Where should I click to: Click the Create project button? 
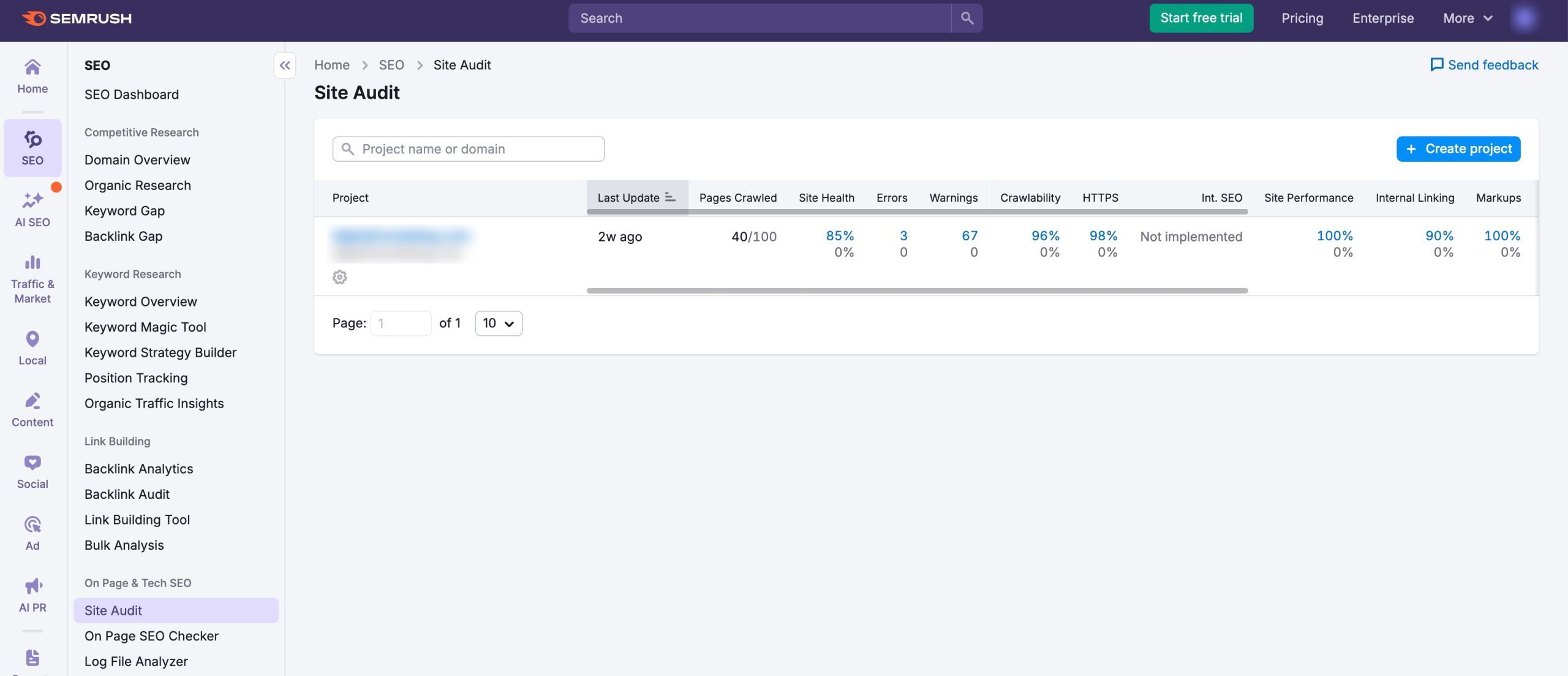click(x=1458, y=148)
